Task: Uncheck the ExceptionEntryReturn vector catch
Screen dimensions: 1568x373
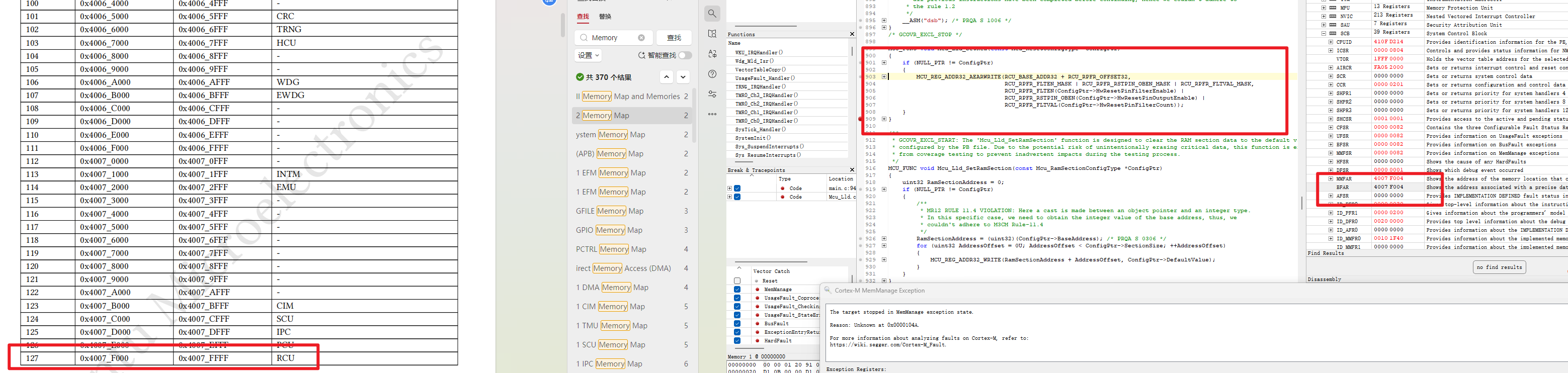Action: pyautogui.click(x=737, y=332)
